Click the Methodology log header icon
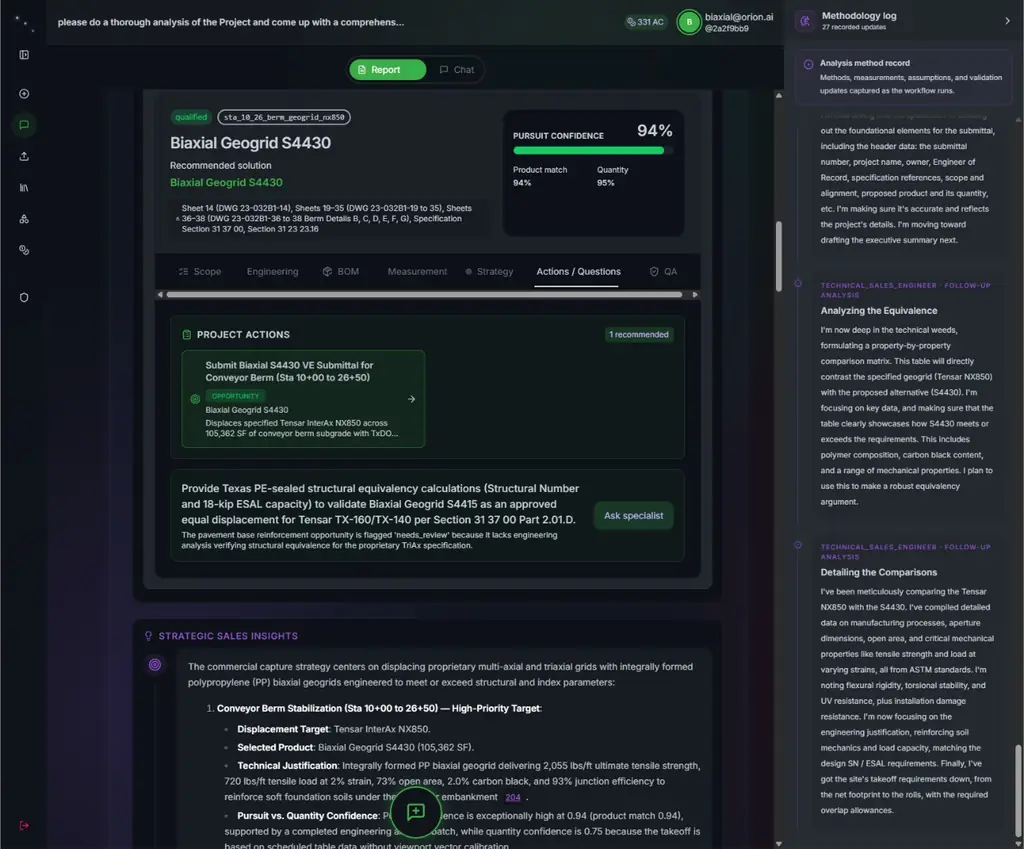The width and height of the screenshot is (1024, 849). [x=805, y=21]
